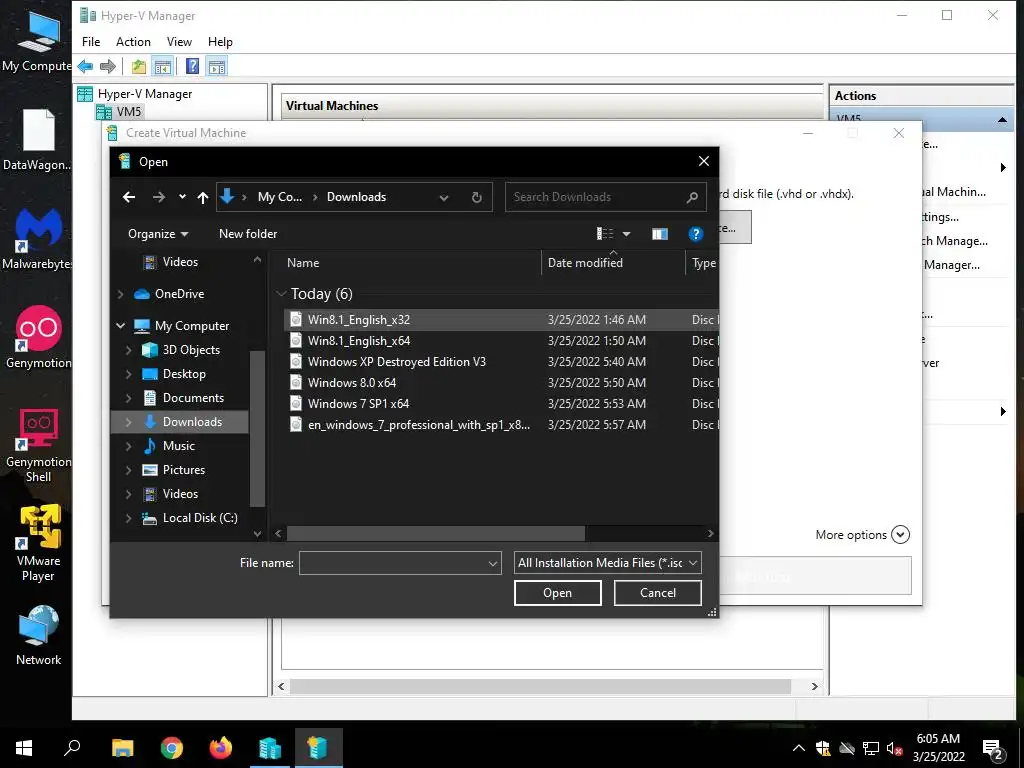
Task: Click the Show/Hide Console Tree toolbar icon
Action: 163,66
